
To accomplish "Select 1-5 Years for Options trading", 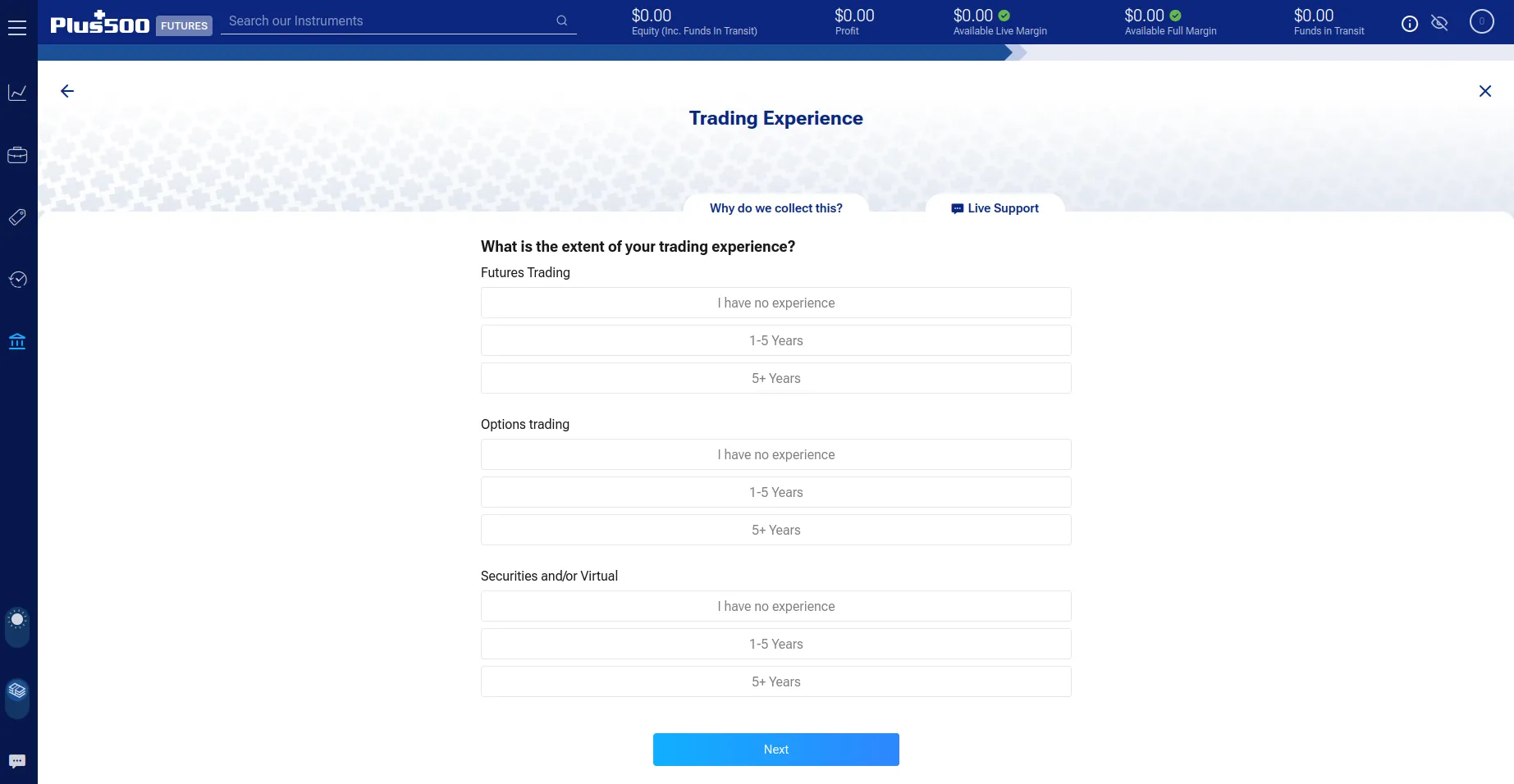I will point(776,492).
